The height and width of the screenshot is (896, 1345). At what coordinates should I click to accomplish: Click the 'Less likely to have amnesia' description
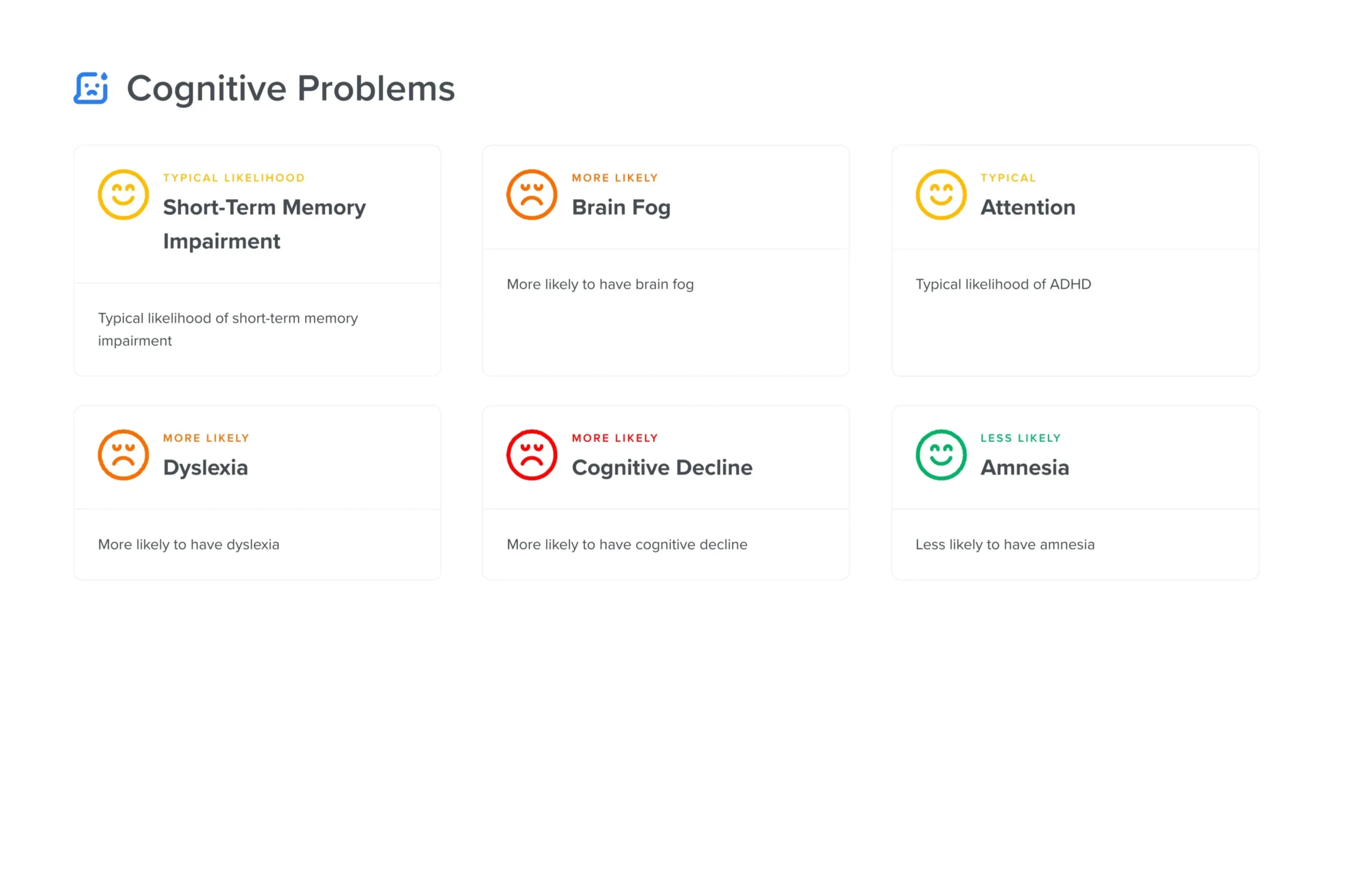coord(1004,544)
